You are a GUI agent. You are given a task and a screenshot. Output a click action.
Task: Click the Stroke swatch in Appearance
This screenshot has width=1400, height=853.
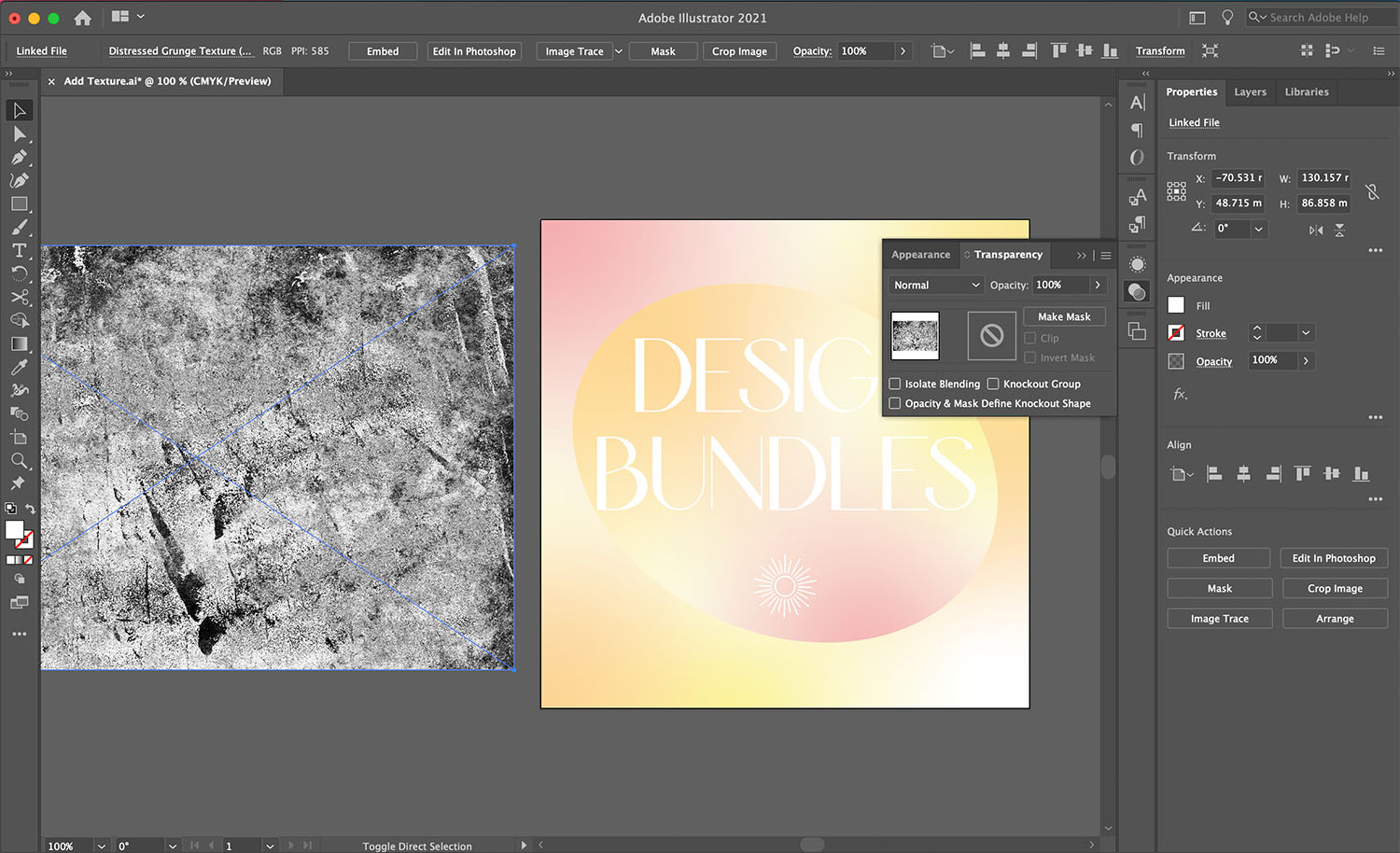1176,333
